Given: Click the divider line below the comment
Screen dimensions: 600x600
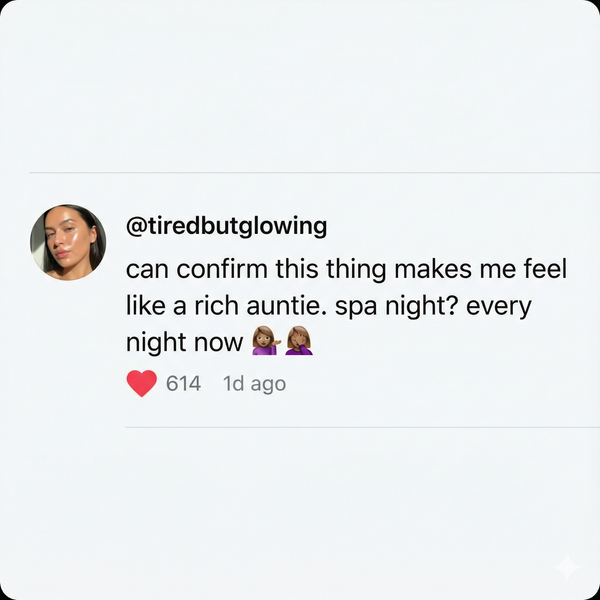Looking at the screenshot, I should [360, 428].
